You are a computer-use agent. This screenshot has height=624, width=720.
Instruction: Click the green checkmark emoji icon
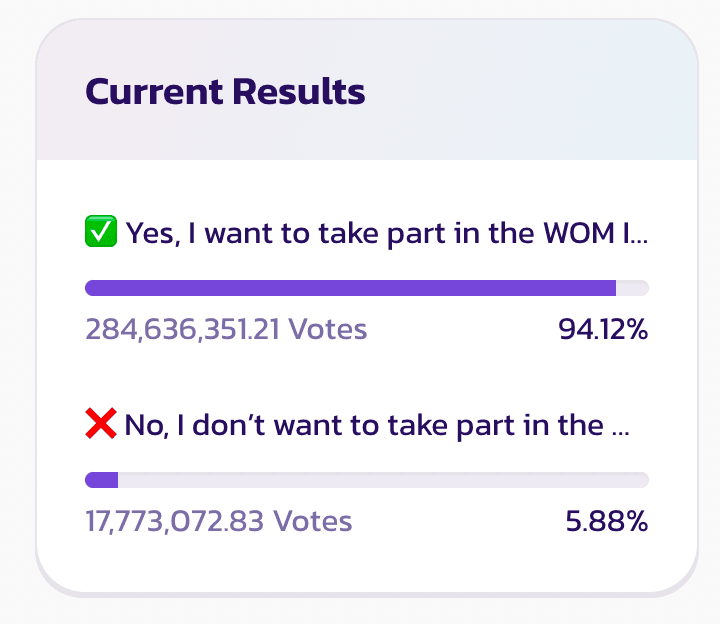click(x=101, y=231)
